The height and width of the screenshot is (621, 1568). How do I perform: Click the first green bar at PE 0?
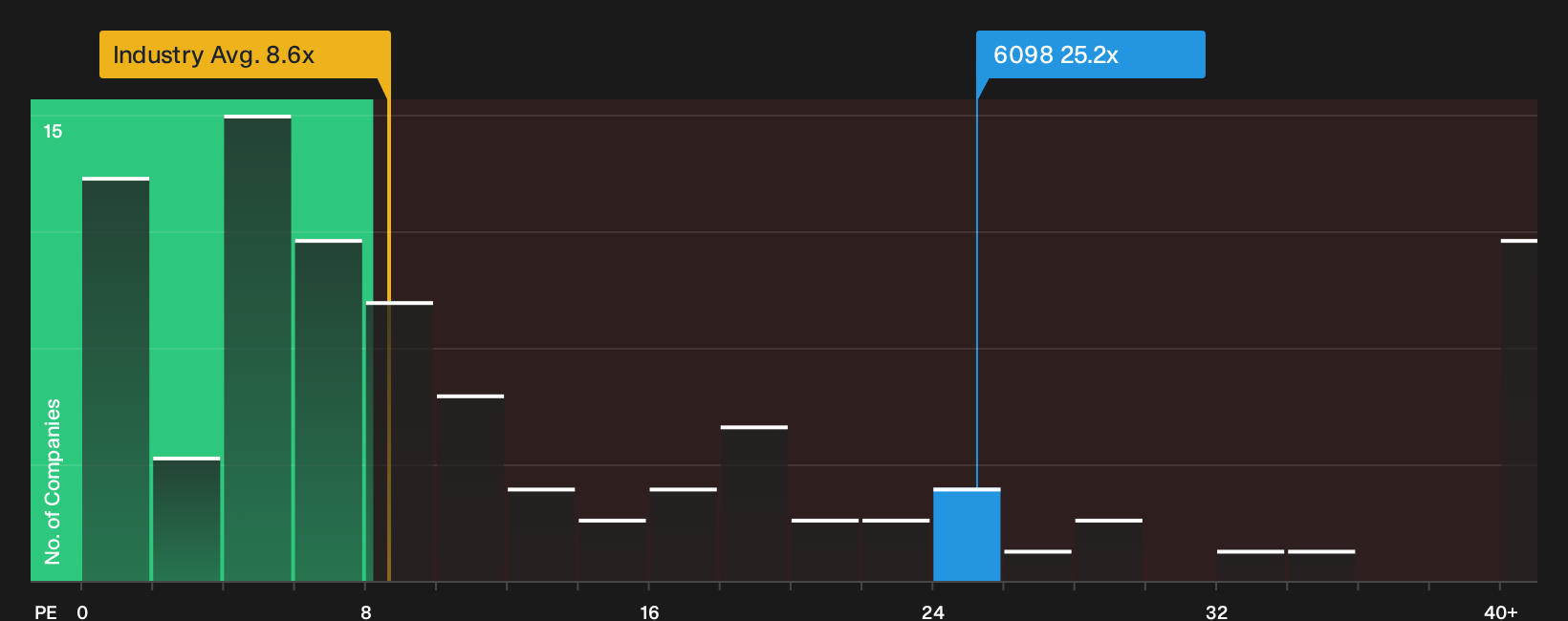(x=116, y=379)
